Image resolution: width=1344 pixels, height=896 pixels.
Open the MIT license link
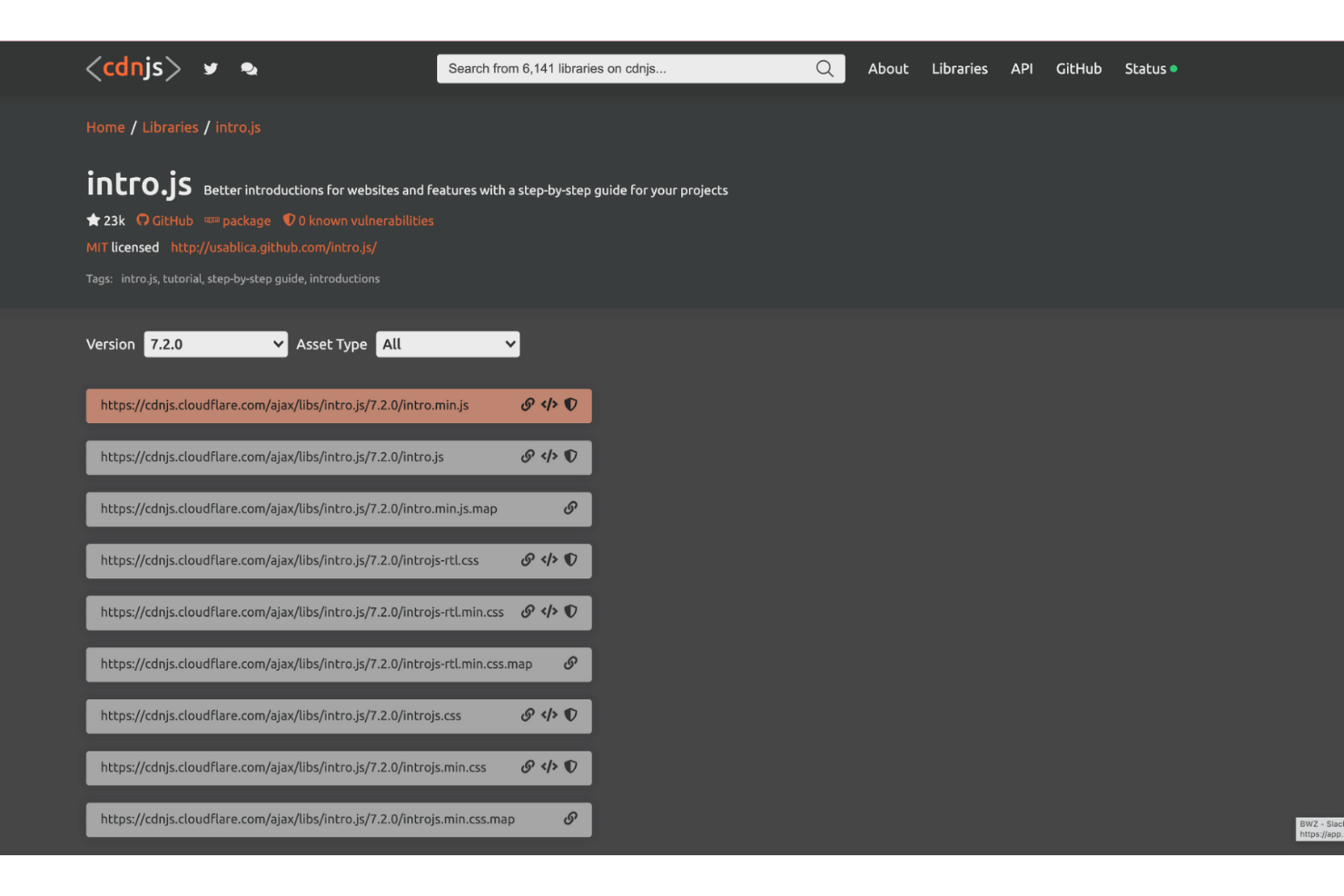tap(97, 247)
